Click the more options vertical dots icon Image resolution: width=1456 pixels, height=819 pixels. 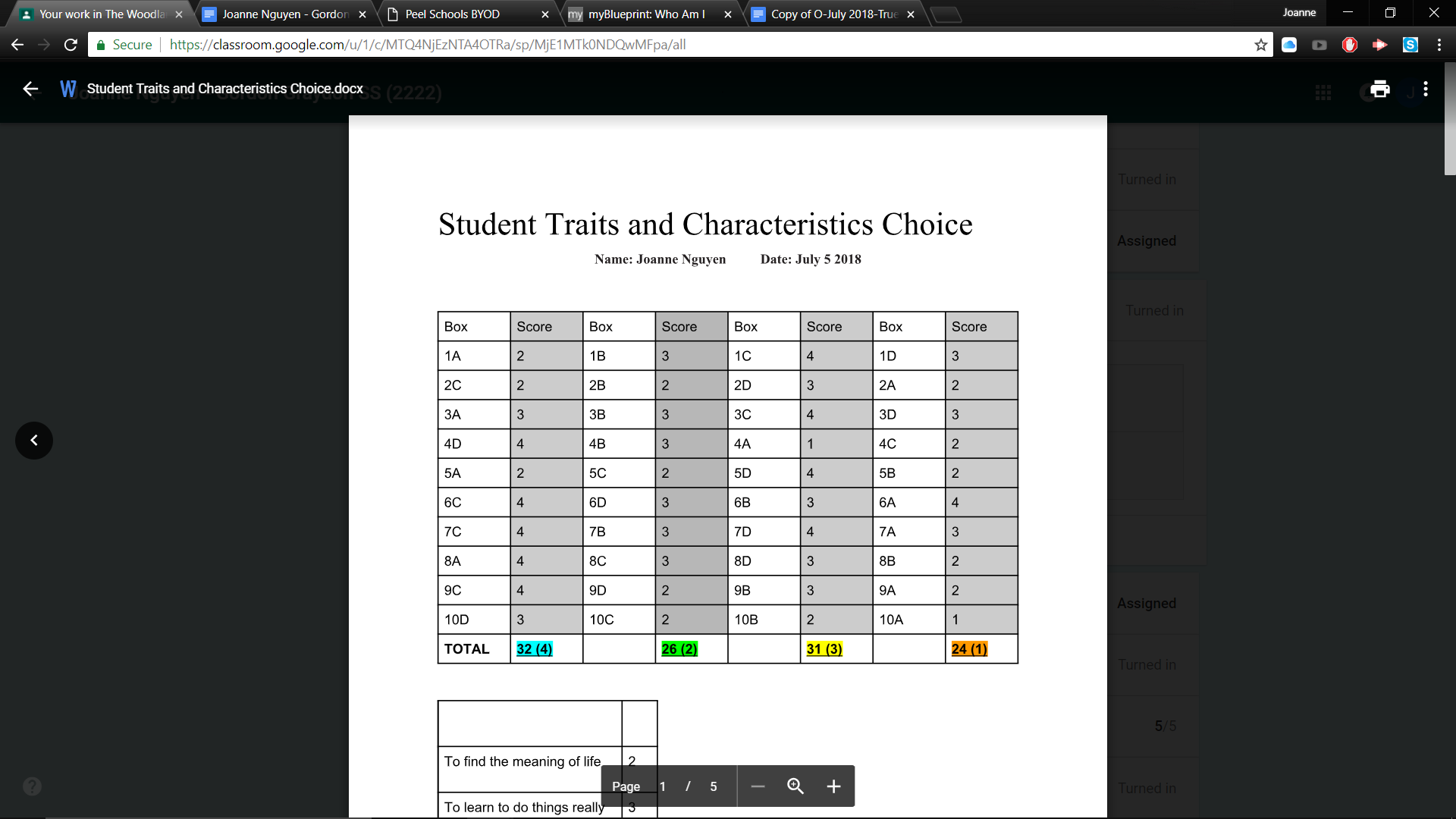(1426, 89)
